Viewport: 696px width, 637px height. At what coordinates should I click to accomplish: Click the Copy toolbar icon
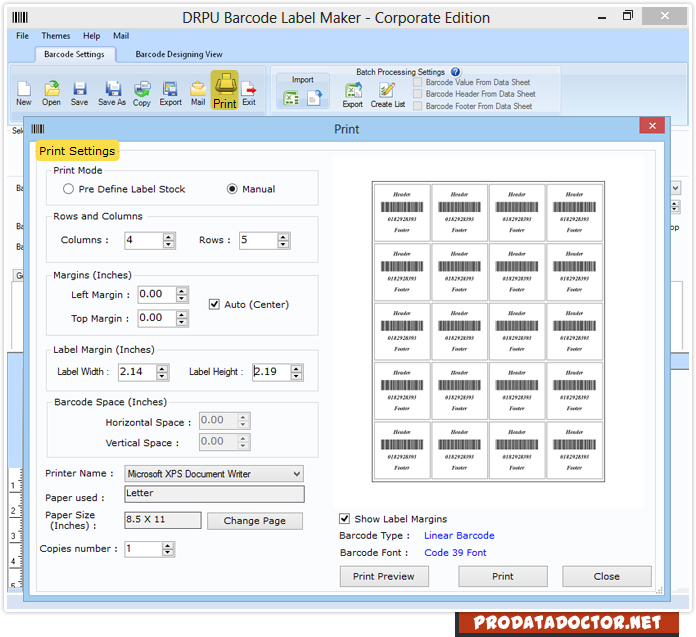142,94
